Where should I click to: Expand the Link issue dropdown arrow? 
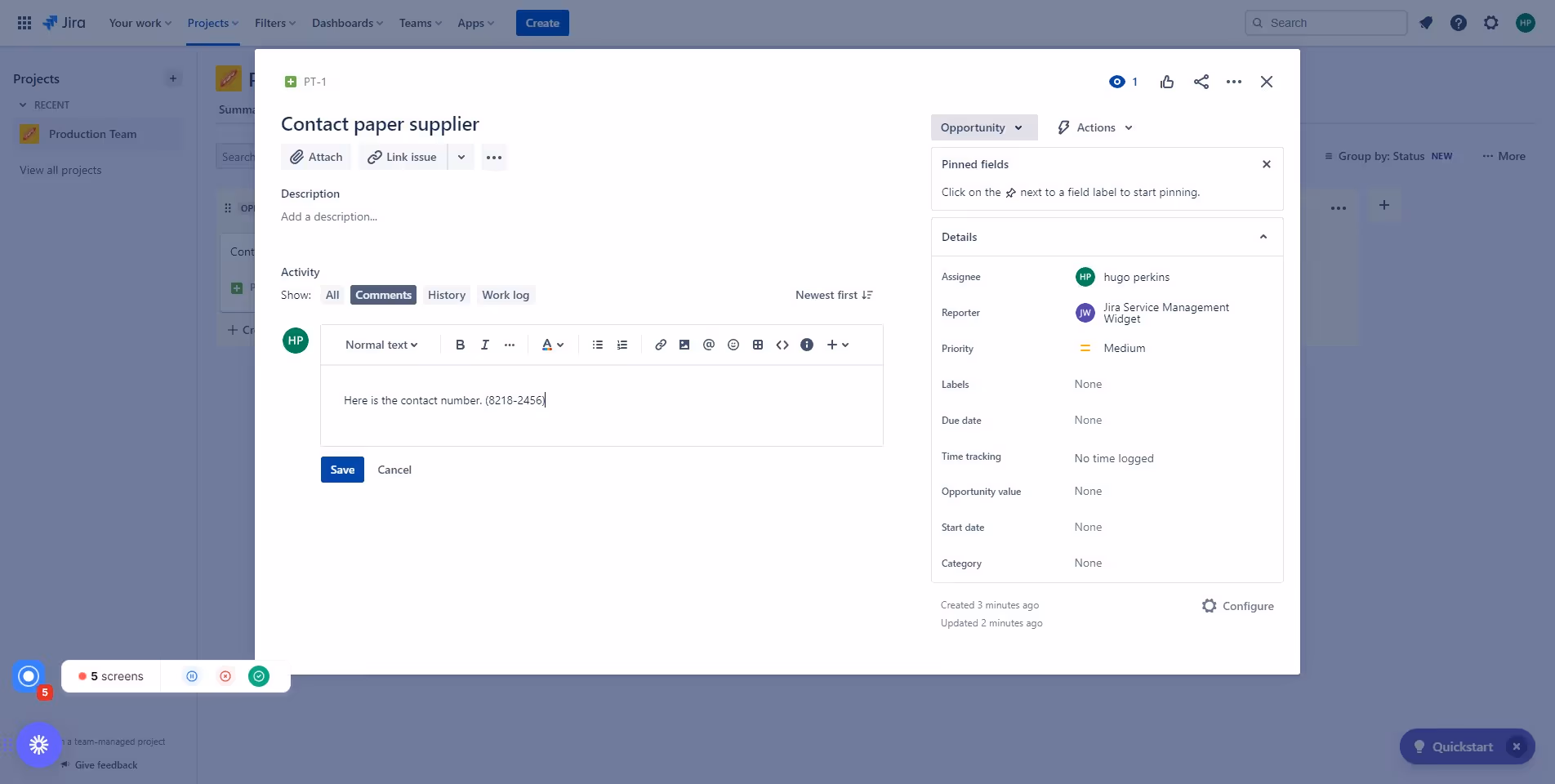[x=461, y=157]
